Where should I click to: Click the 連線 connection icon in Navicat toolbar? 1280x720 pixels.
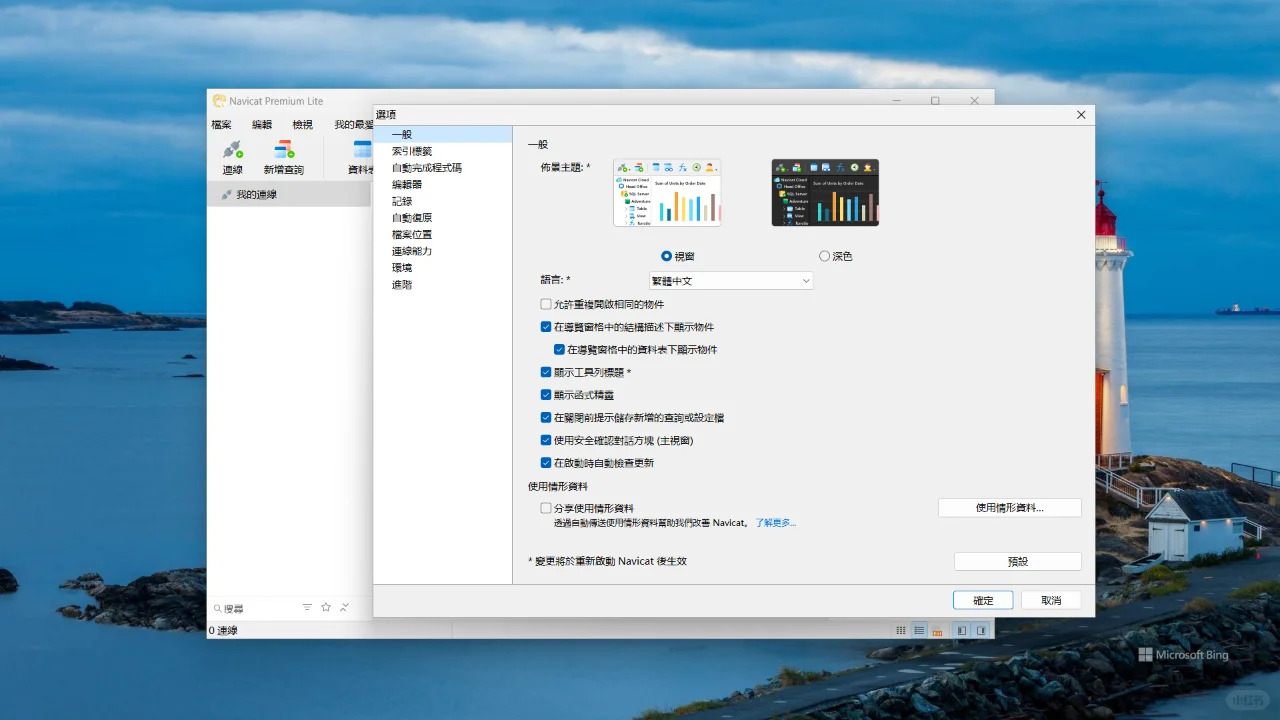233,150
